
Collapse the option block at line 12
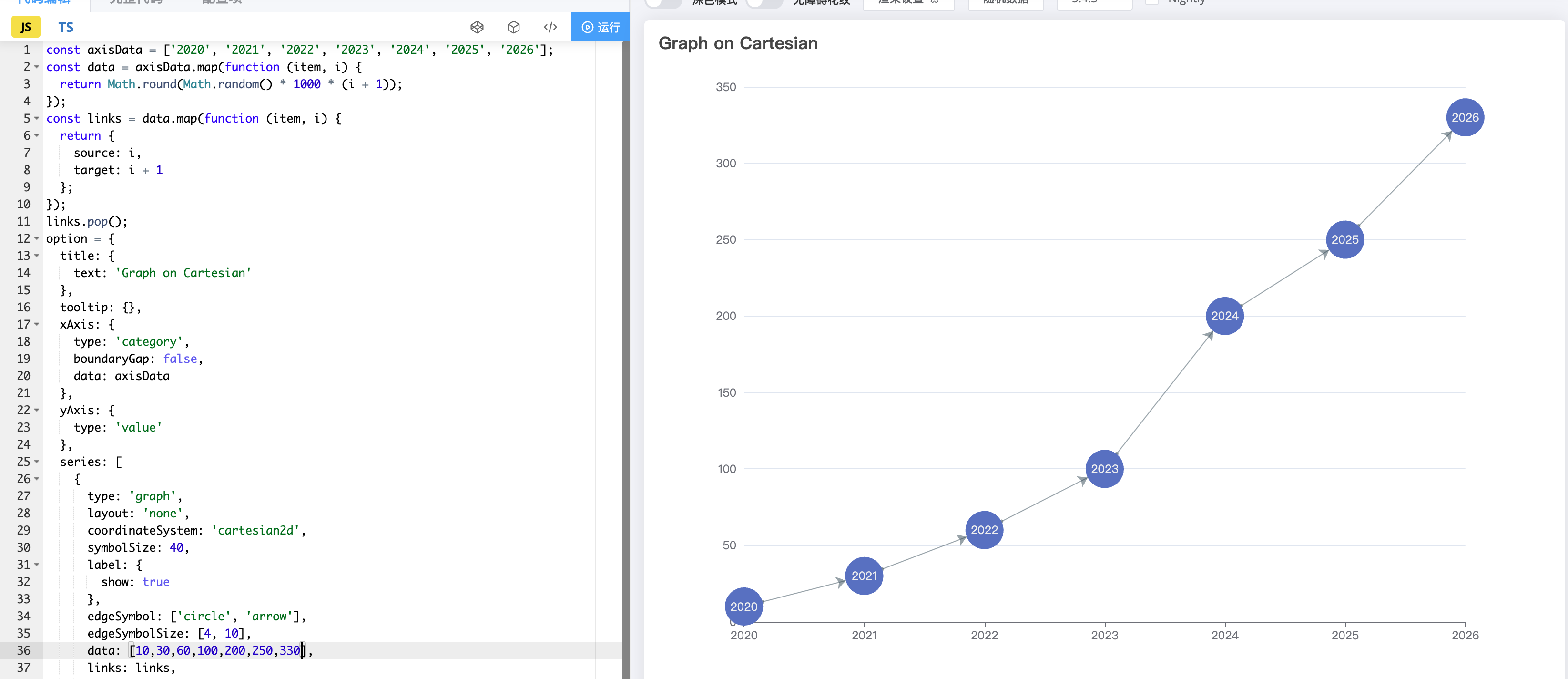pos(37,239)
